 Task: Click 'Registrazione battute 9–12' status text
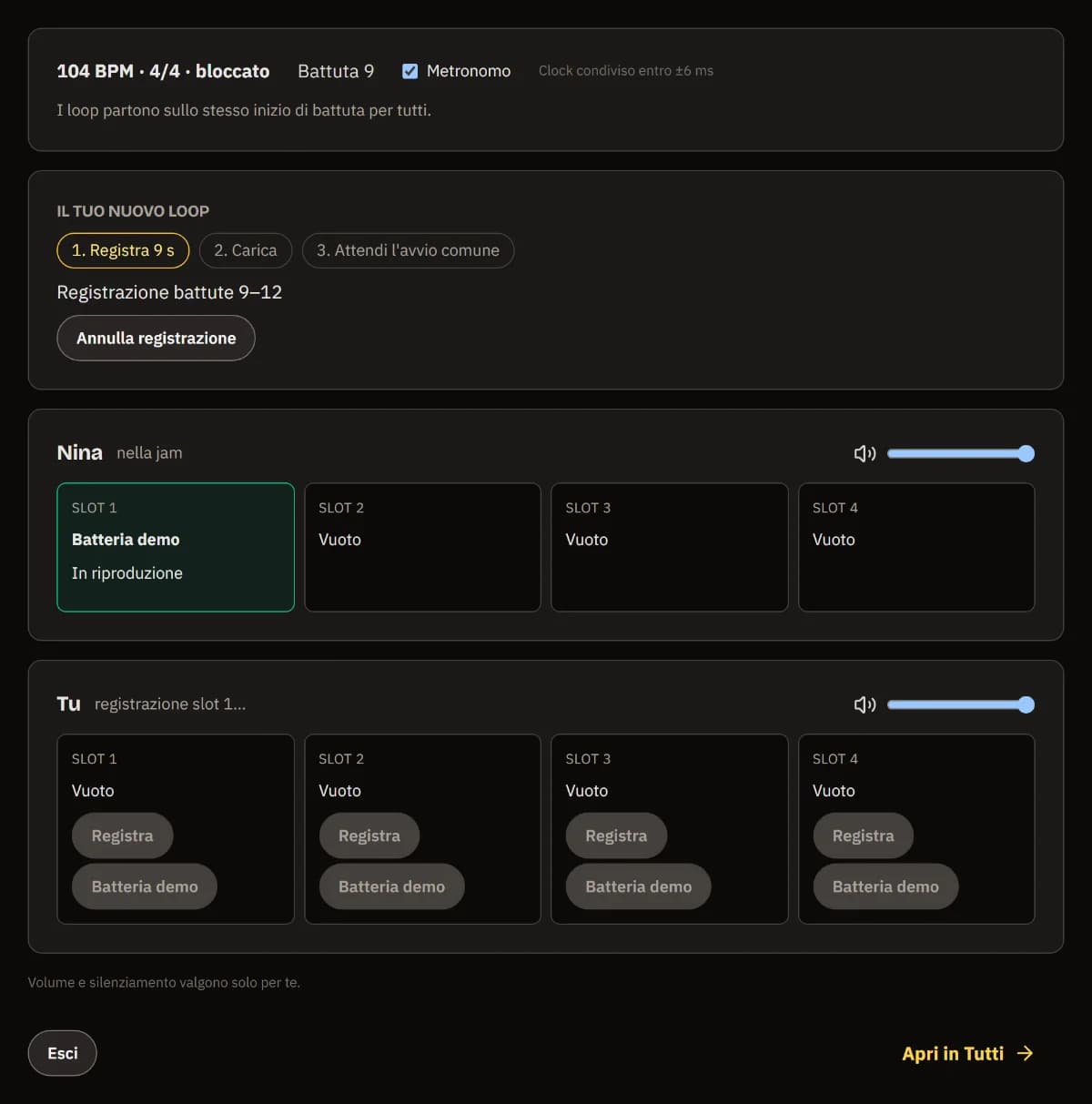(169, 292)
